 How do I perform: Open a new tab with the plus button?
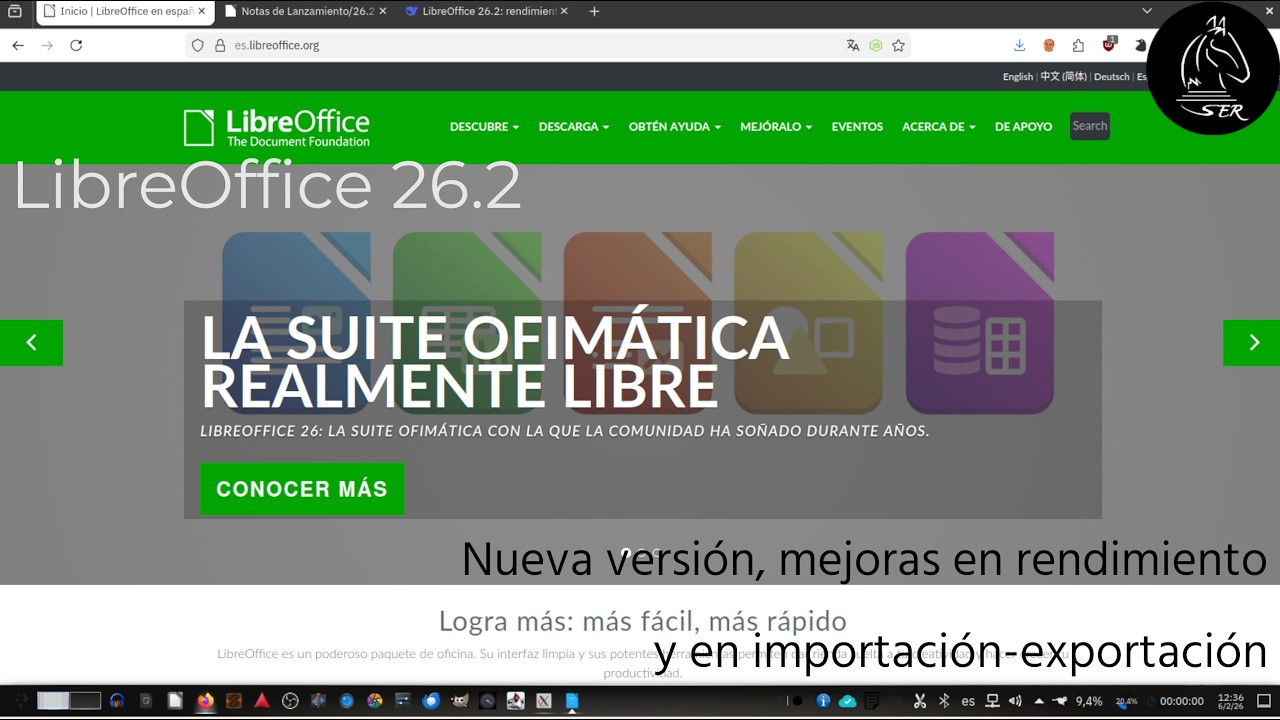594,11
